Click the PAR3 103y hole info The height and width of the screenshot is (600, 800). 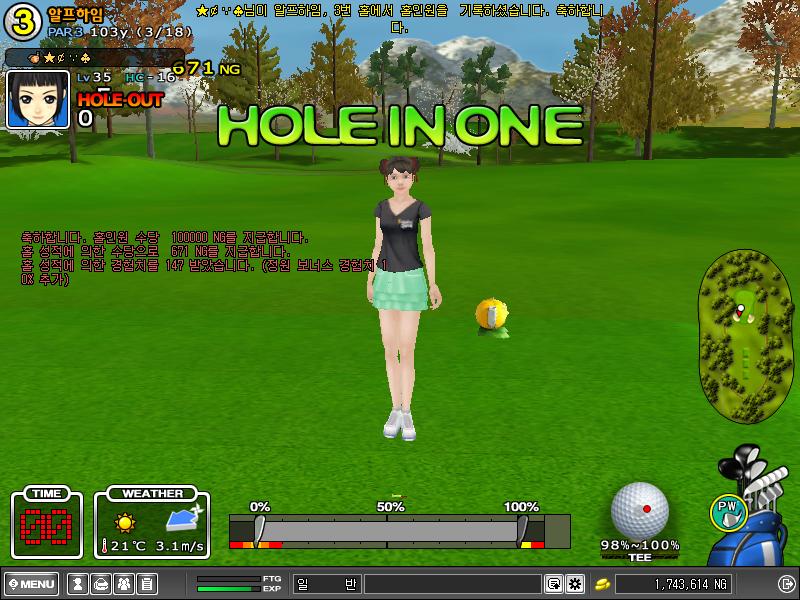[x=120, y=32]
